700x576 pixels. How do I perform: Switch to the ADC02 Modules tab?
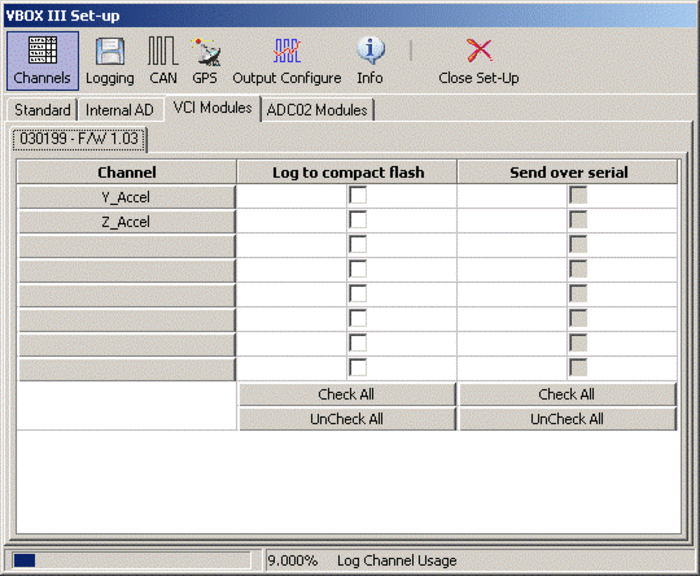tap(317, 110)
